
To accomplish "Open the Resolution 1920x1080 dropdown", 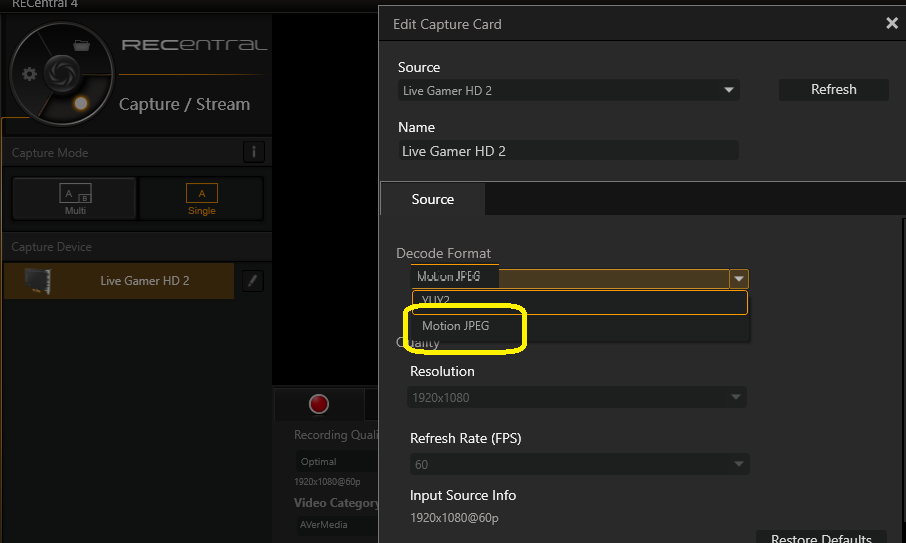I will coord(577,397).
